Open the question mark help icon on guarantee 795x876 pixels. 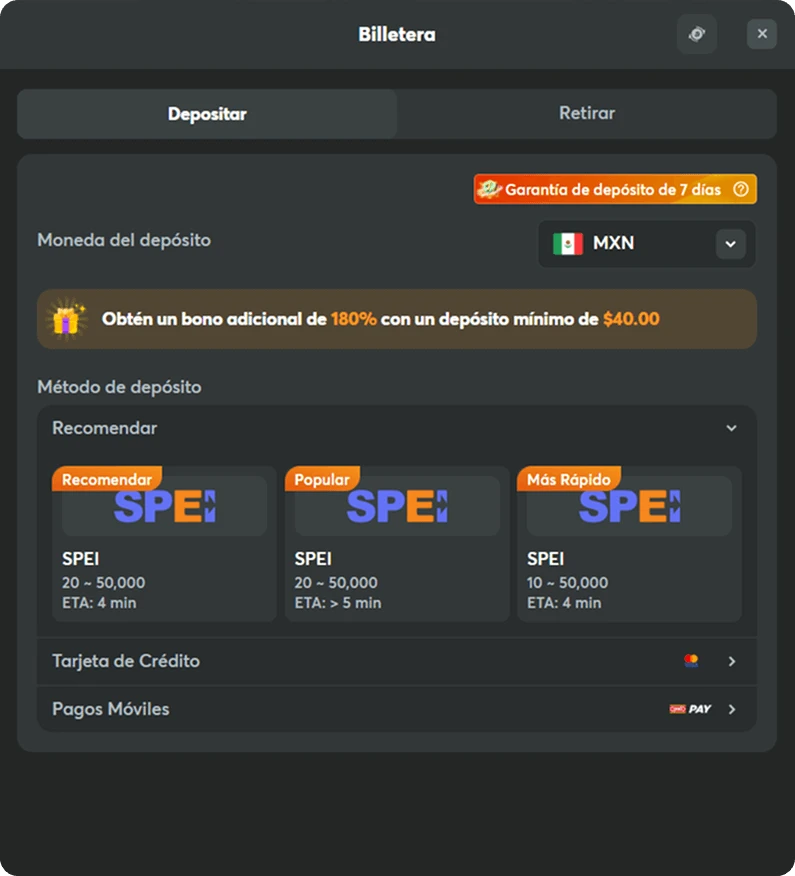pyautogui.click(x=741, y=188)
